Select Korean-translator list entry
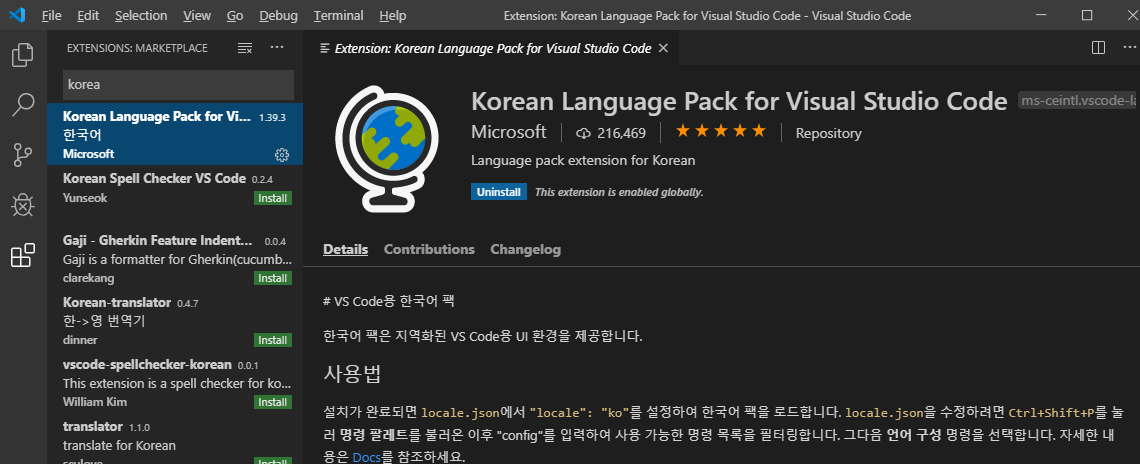Viewport: 1140px width, 464px height. tap(175, 321)
